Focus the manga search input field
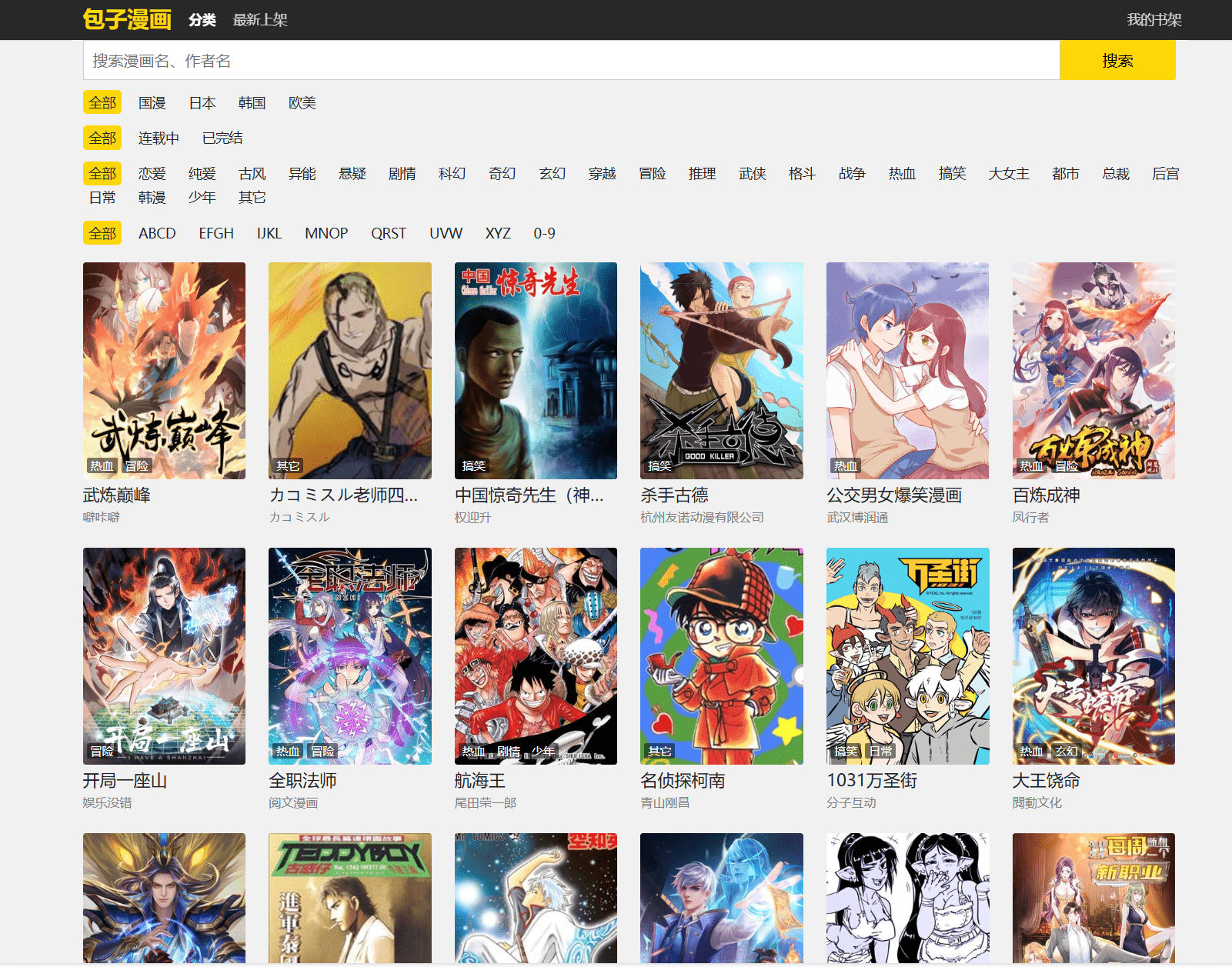The width and height of the screenshot is (1232, 967). 571,61
